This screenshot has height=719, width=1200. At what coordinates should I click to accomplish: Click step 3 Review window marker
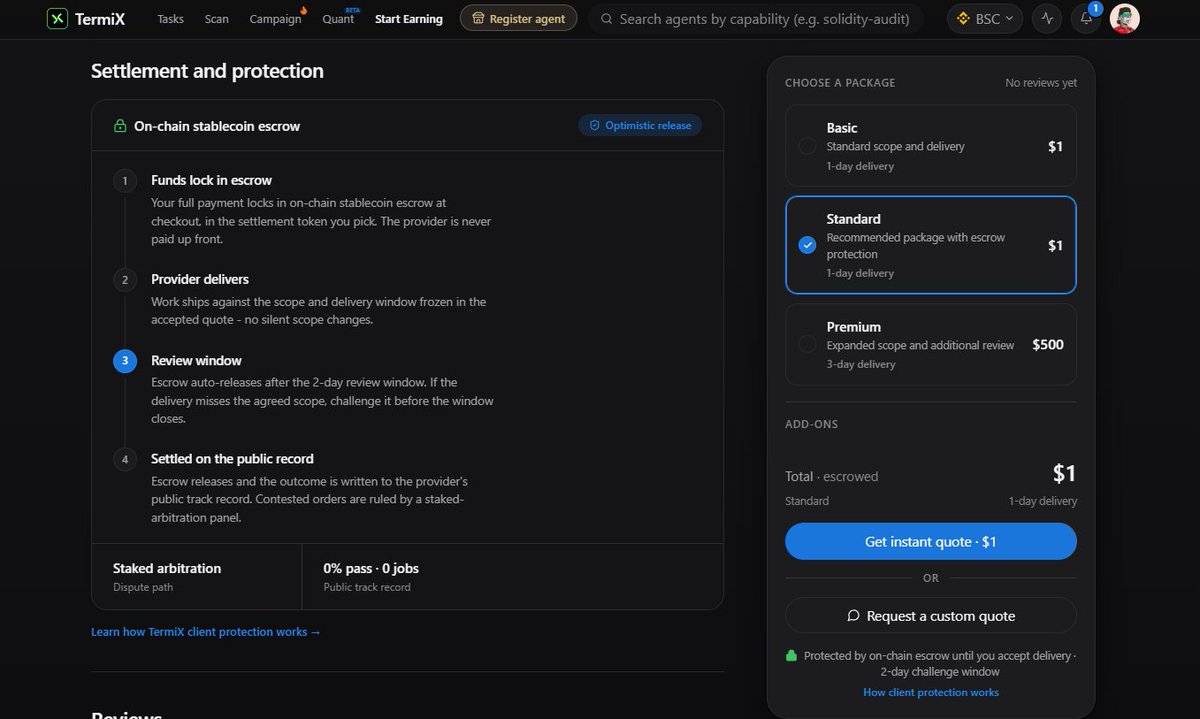(x=125, y=360)
